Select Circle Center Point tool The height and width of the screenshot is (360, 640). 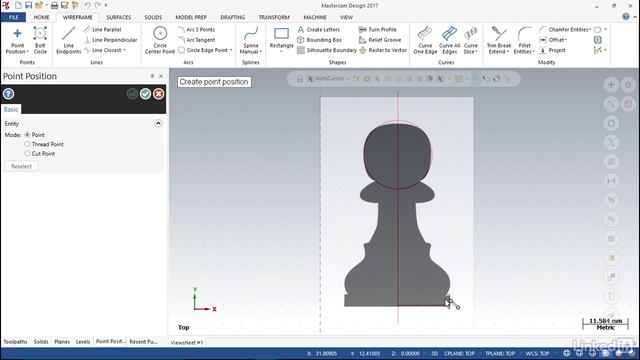pos(160,41)
